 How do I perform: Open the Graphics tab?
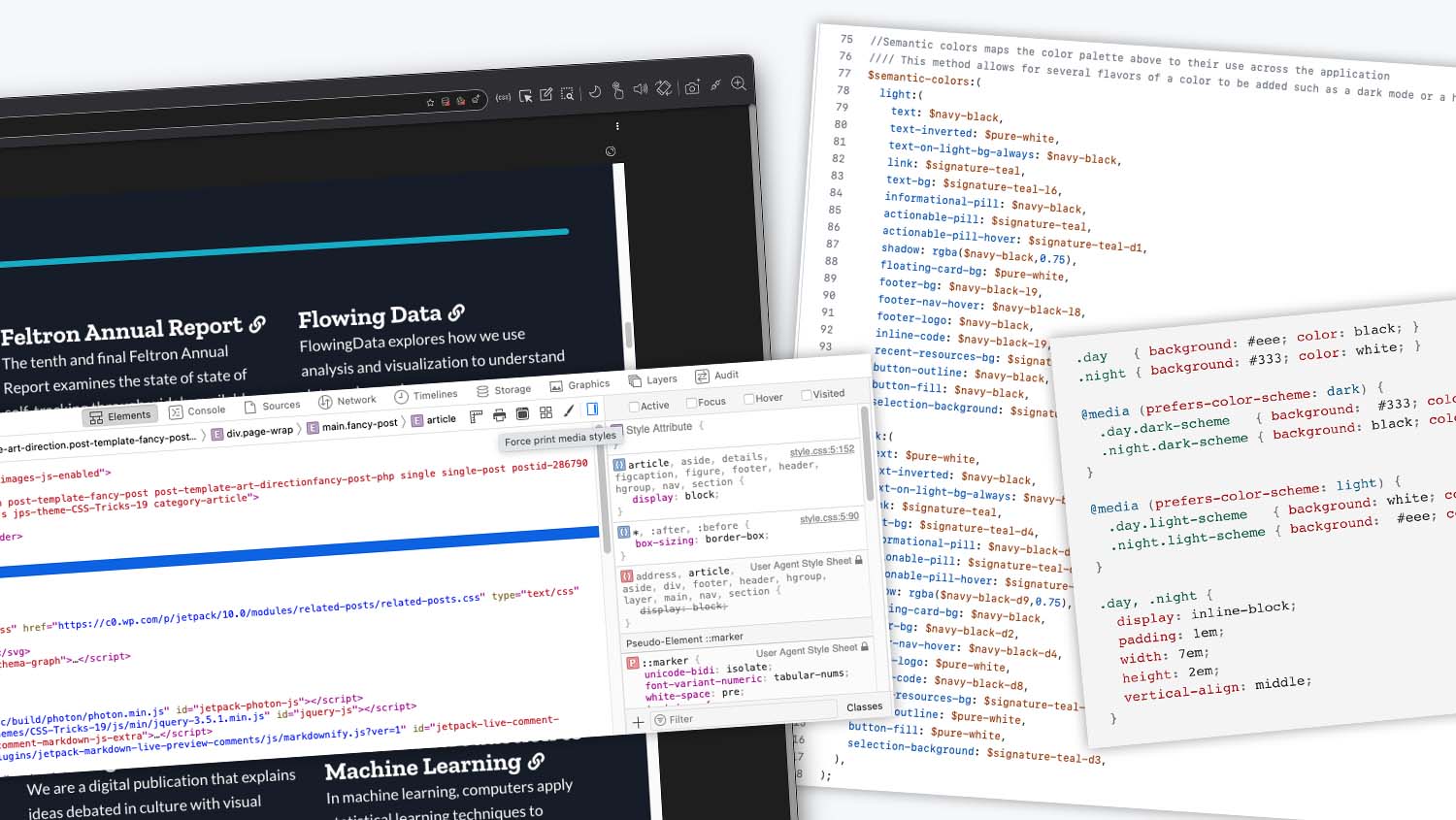click(579, 385)
